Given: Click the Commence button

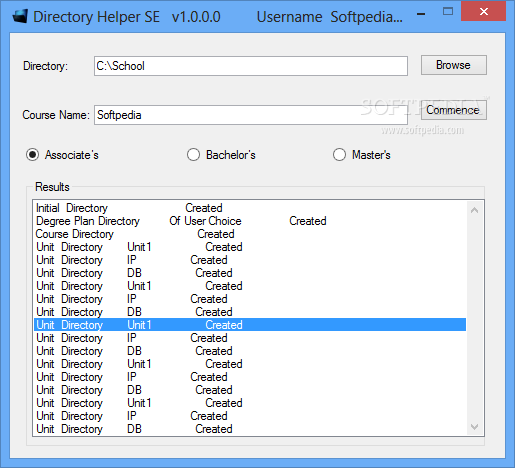Looking at the screenshot, I should pyautogui.click(x=454, y=110).
